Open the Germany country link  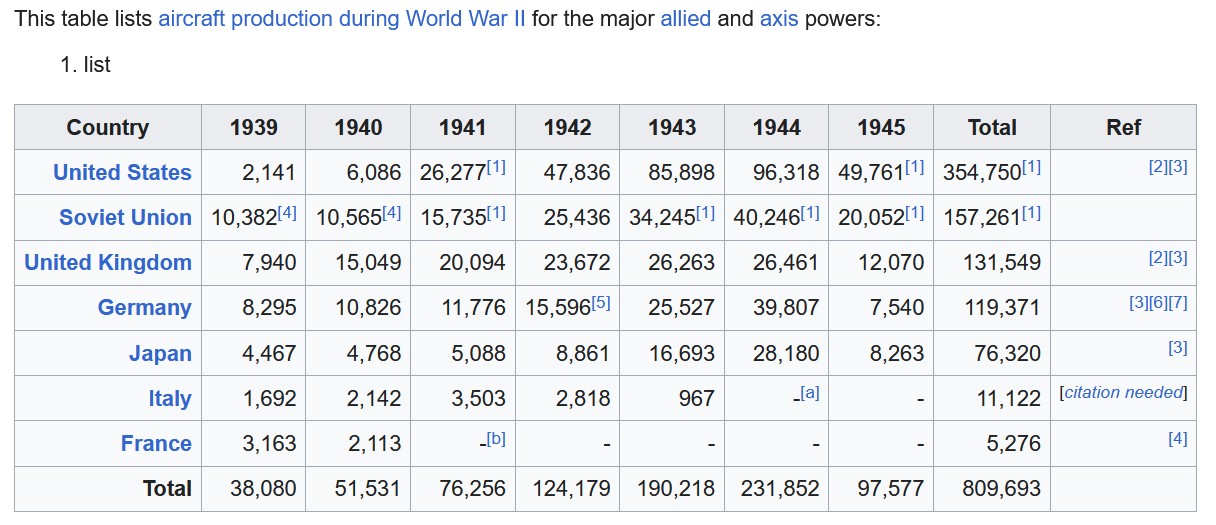coord(144,307)
